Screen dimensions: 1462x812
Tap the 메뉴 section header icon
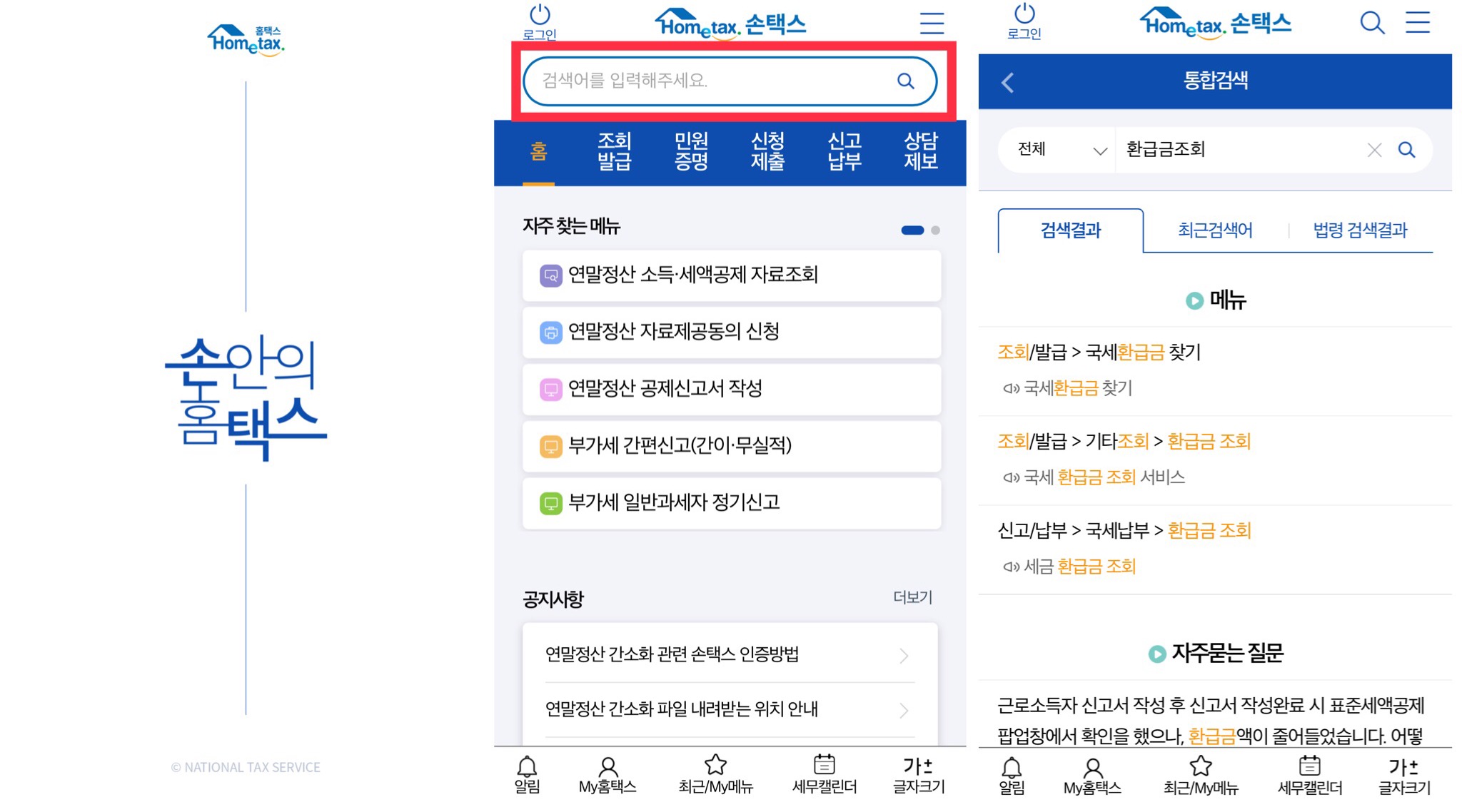coord(1194,301)
